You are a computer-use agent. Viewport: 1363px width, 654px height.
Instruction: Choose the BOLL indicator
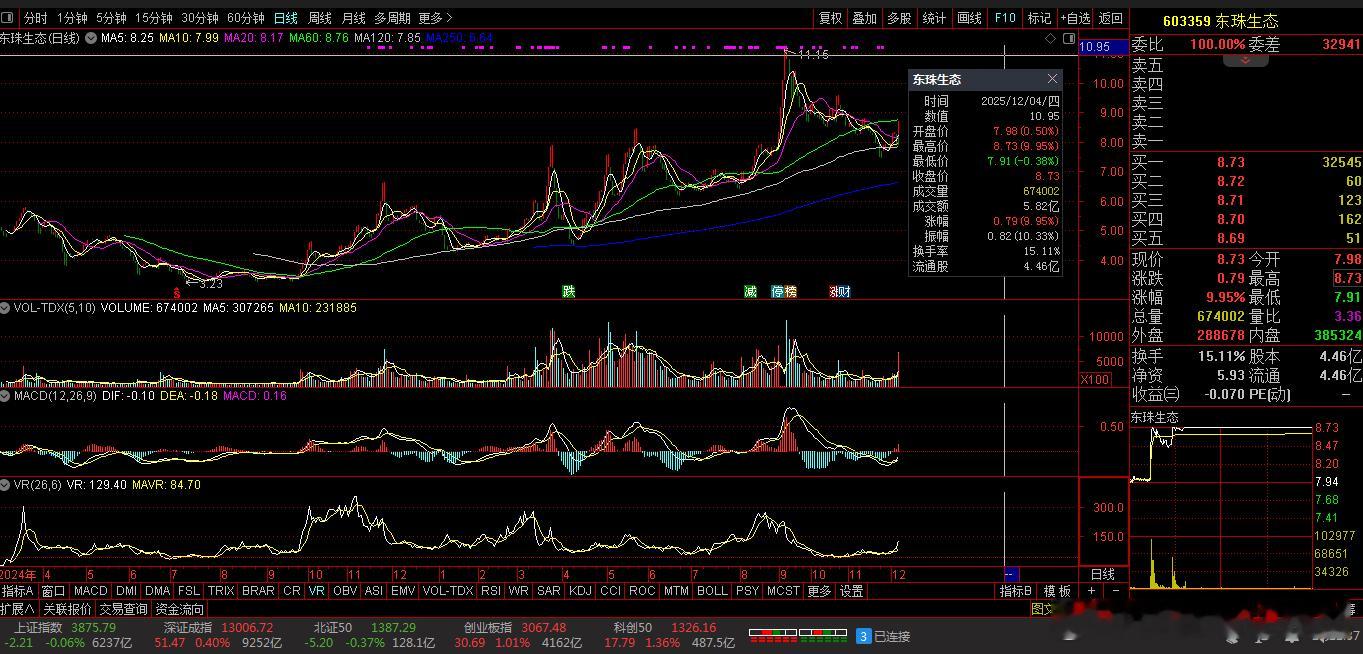tap(712, 591)
